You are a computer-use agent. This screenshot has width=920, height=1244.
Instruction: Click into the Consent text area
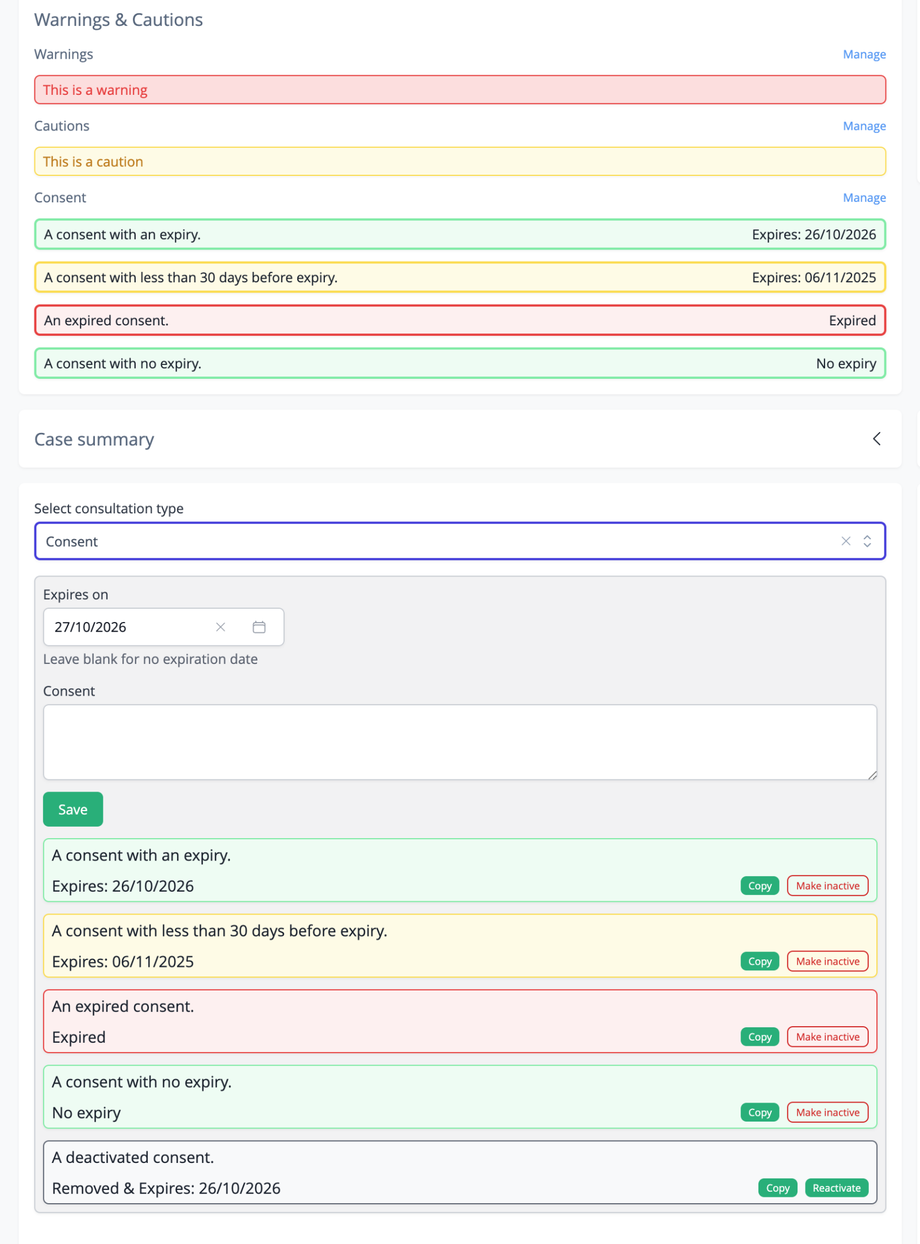point(460,742)
